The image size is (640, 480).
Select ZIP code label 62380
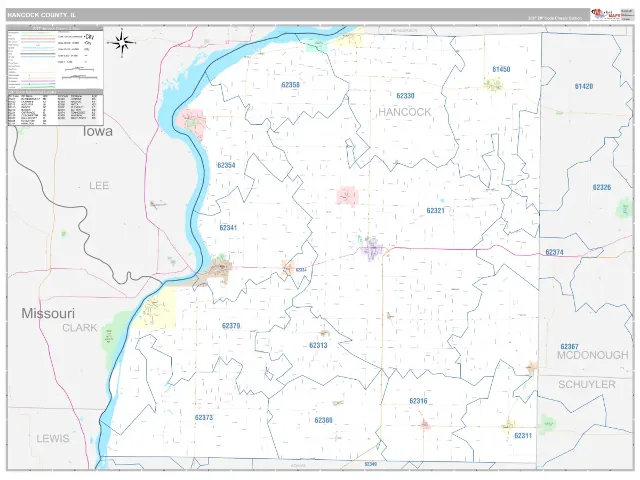(x=324, y=420)
